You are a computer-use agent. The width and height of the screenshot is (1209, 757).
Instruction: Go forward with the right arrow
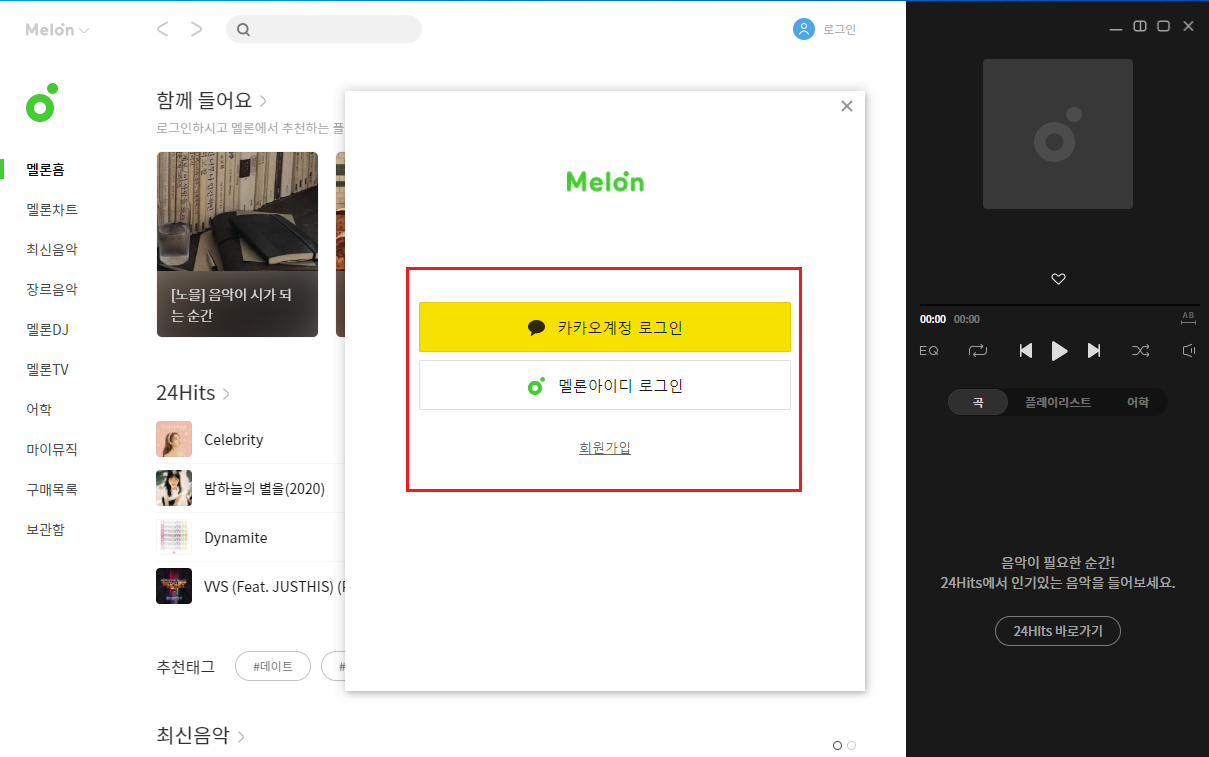tap(196, 29)
